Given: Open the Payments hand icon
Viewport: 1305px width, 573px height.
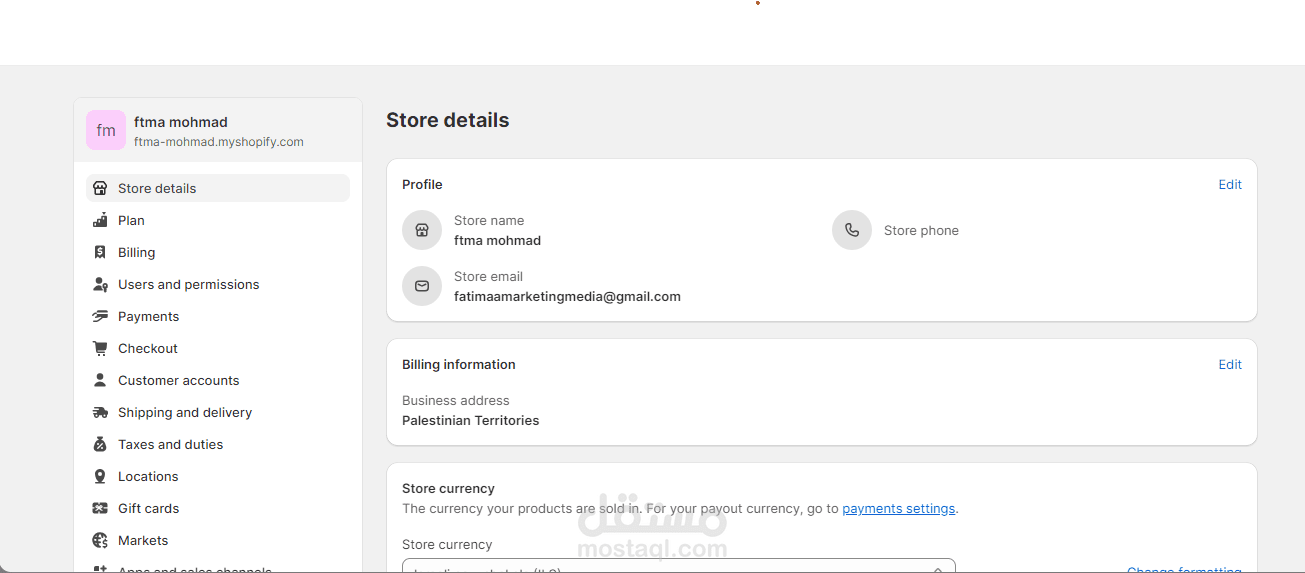Looking at the screenshot, I should (100, 316).
